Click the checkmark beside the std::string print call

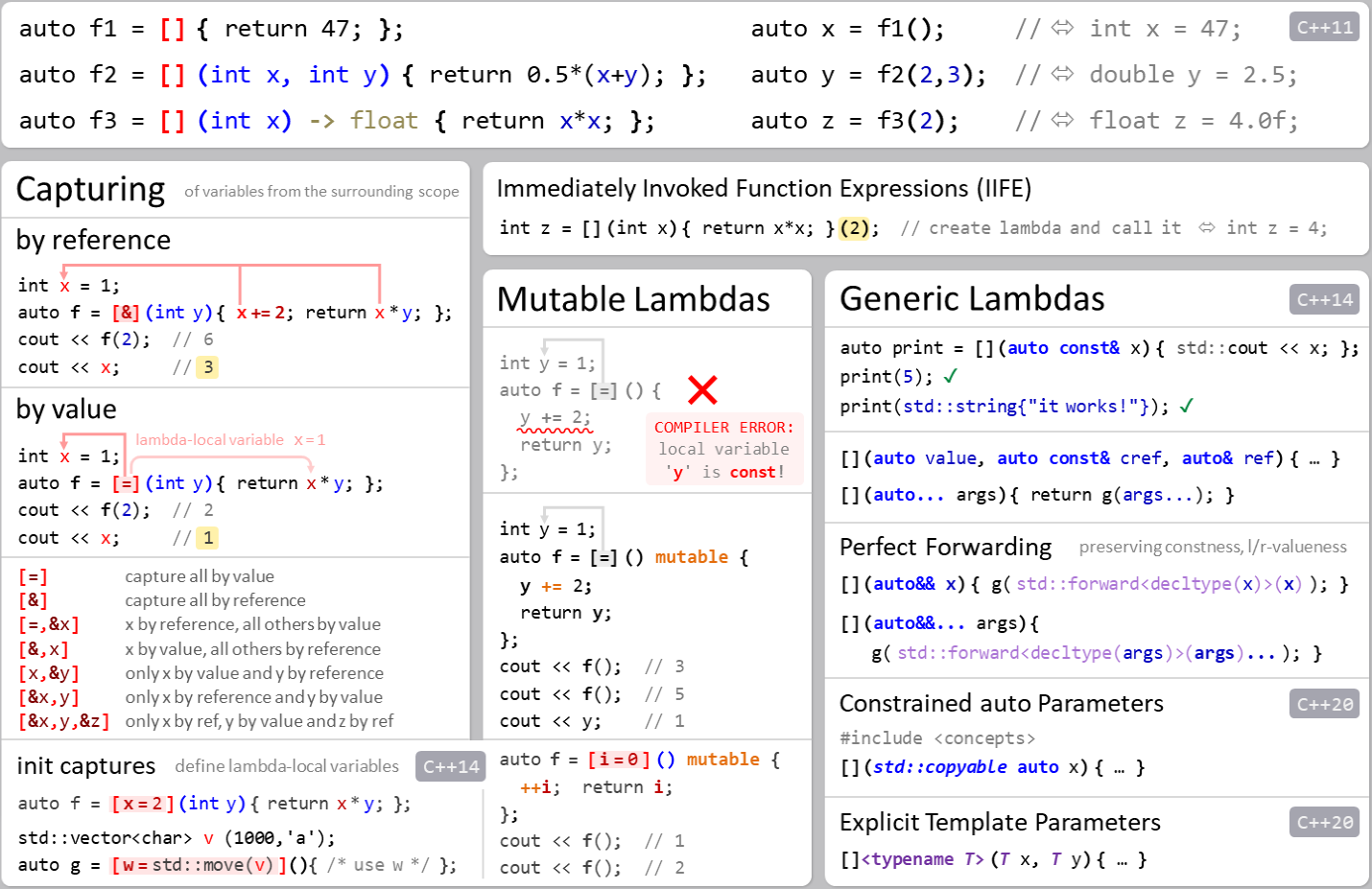click(1185, 406)
